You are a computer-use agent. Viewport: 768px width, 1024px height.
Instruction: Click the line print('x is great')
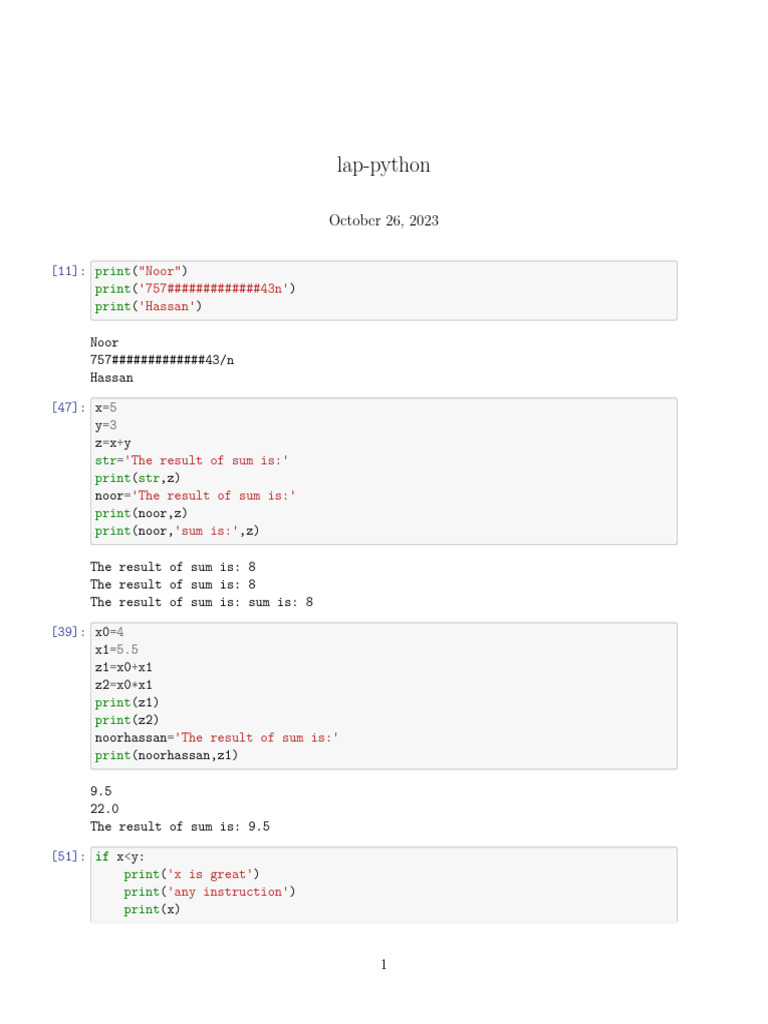pos(191,874)
